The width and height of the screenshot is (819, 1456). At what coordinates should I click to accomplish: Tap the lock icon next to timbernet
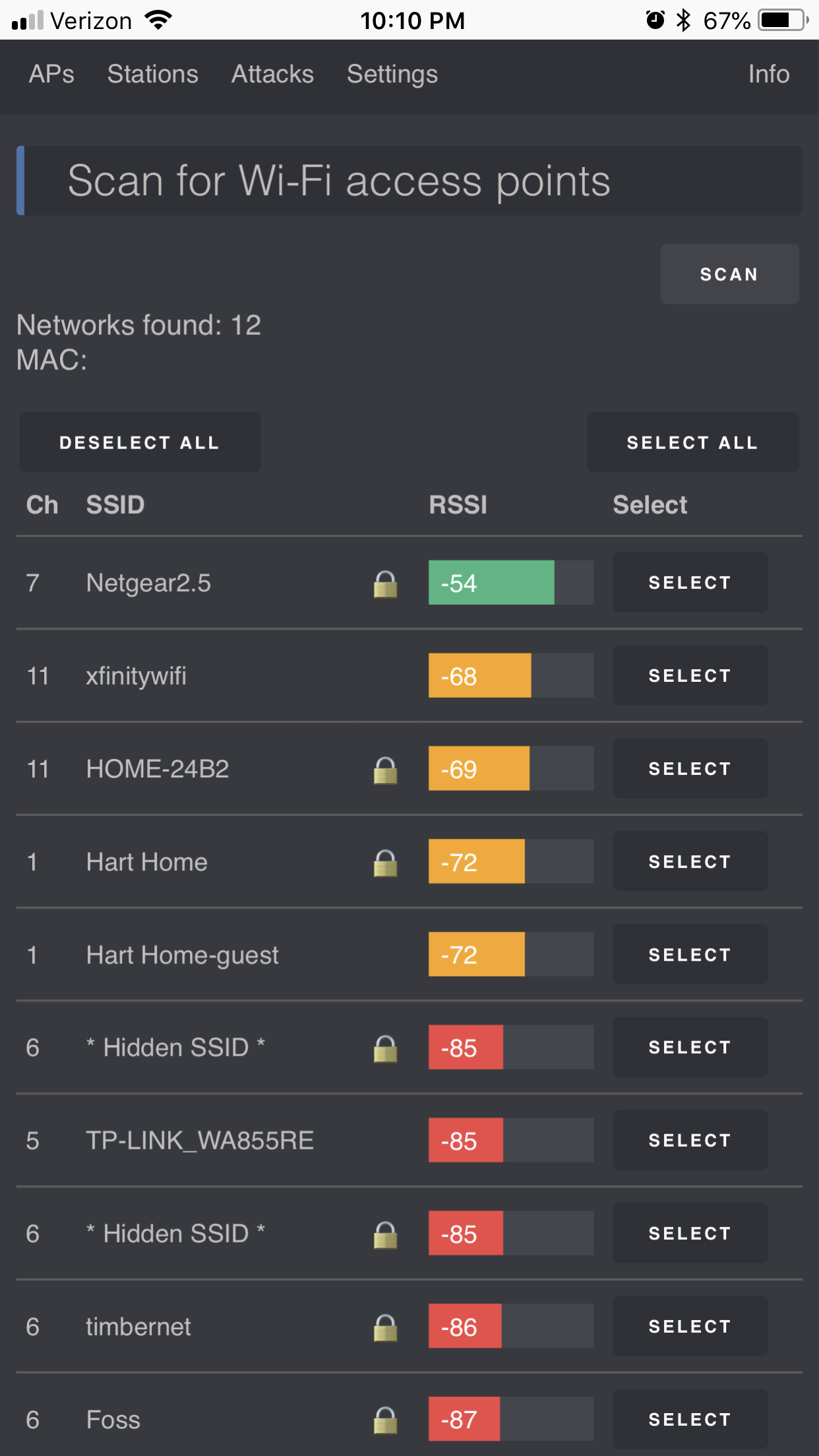385,1327
